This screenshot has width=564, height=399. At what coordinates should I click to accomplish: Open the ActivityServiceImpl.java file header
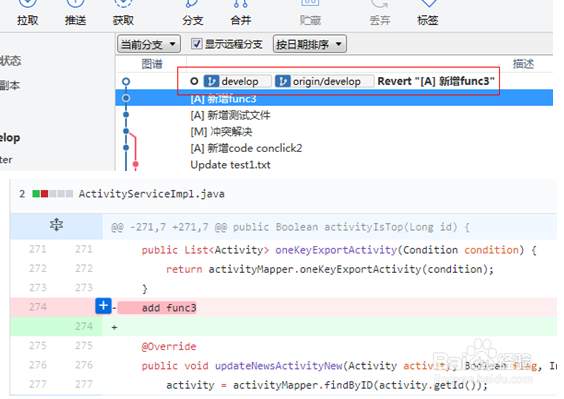(151, 194)
